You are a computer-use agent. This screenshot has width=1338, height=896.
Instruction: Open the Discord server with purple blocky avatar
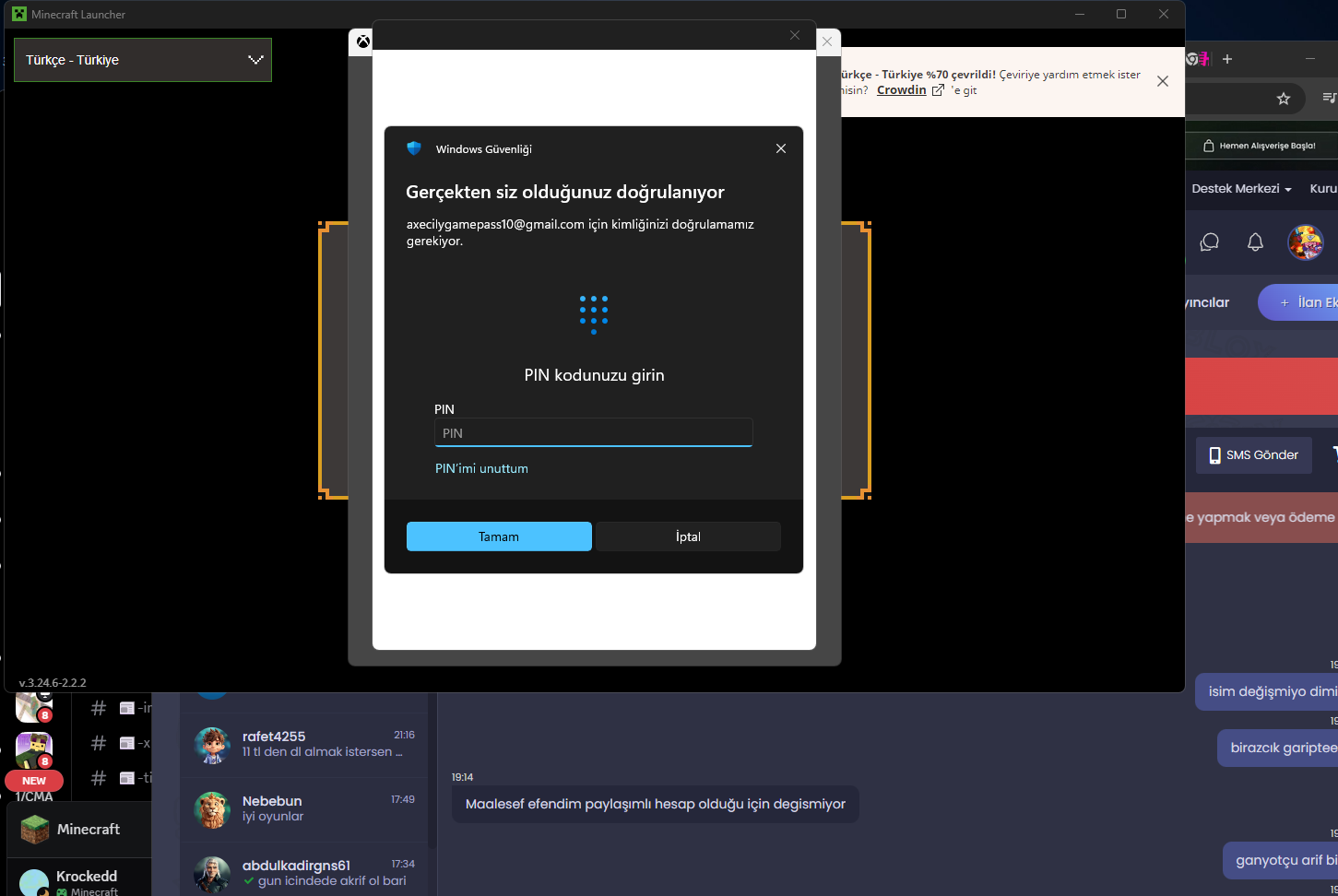tap(34, 749)
